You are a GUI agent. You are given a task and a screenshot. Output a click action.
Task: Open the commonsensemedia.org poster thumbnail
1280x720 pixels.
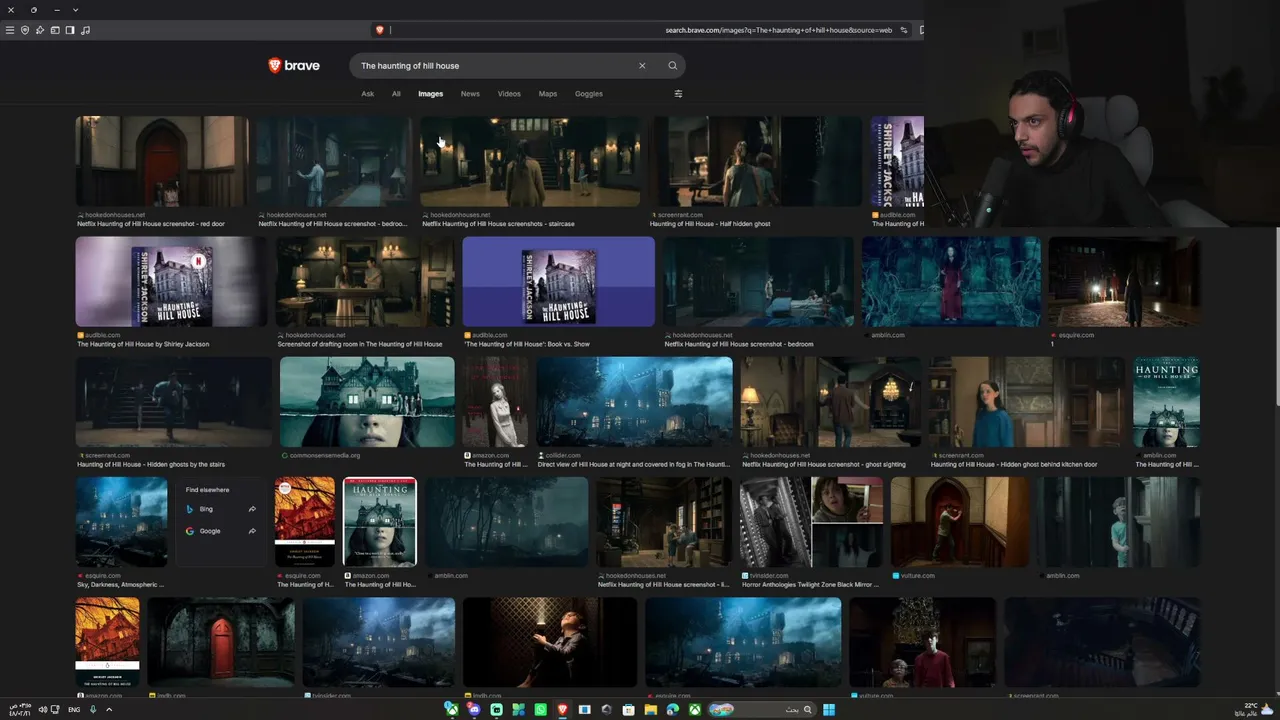tap(367, 402)
